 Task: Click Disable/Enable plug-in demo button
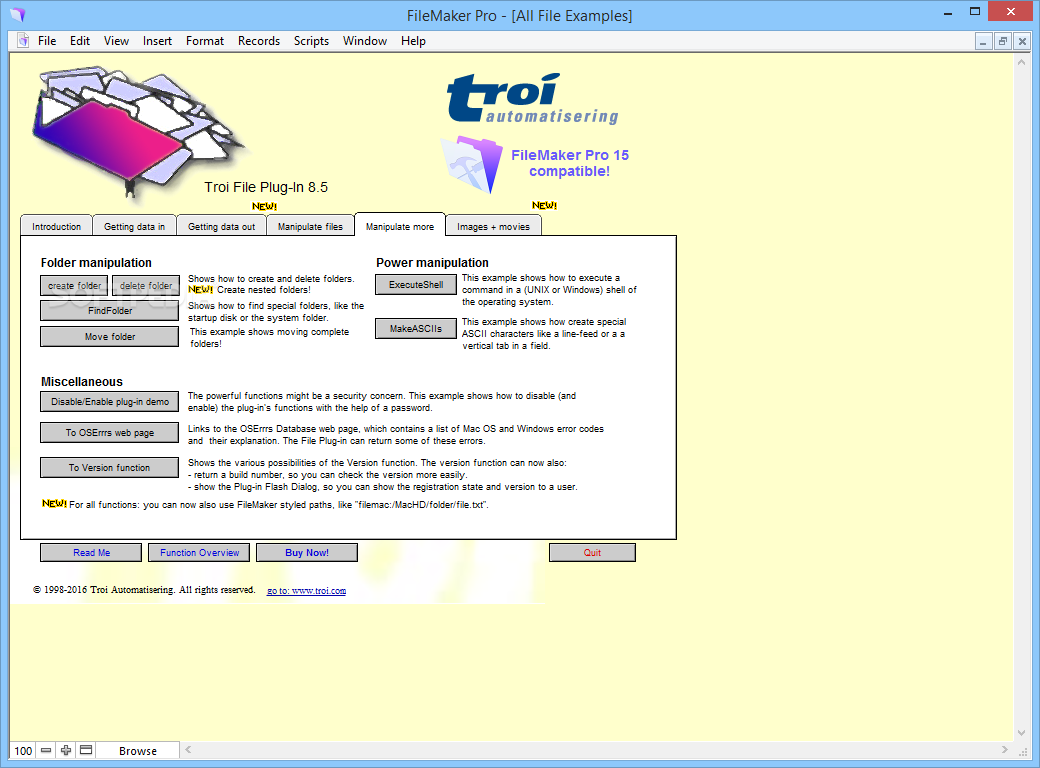[109, 401]
